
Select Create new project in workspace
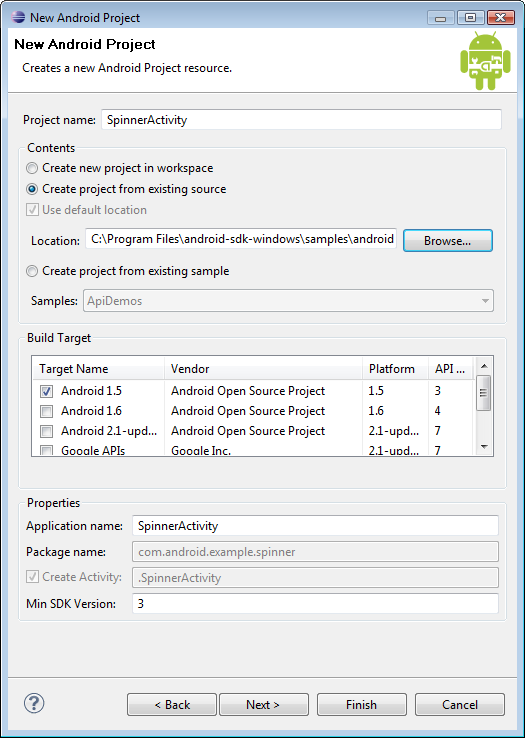click(x=32, y=168)
